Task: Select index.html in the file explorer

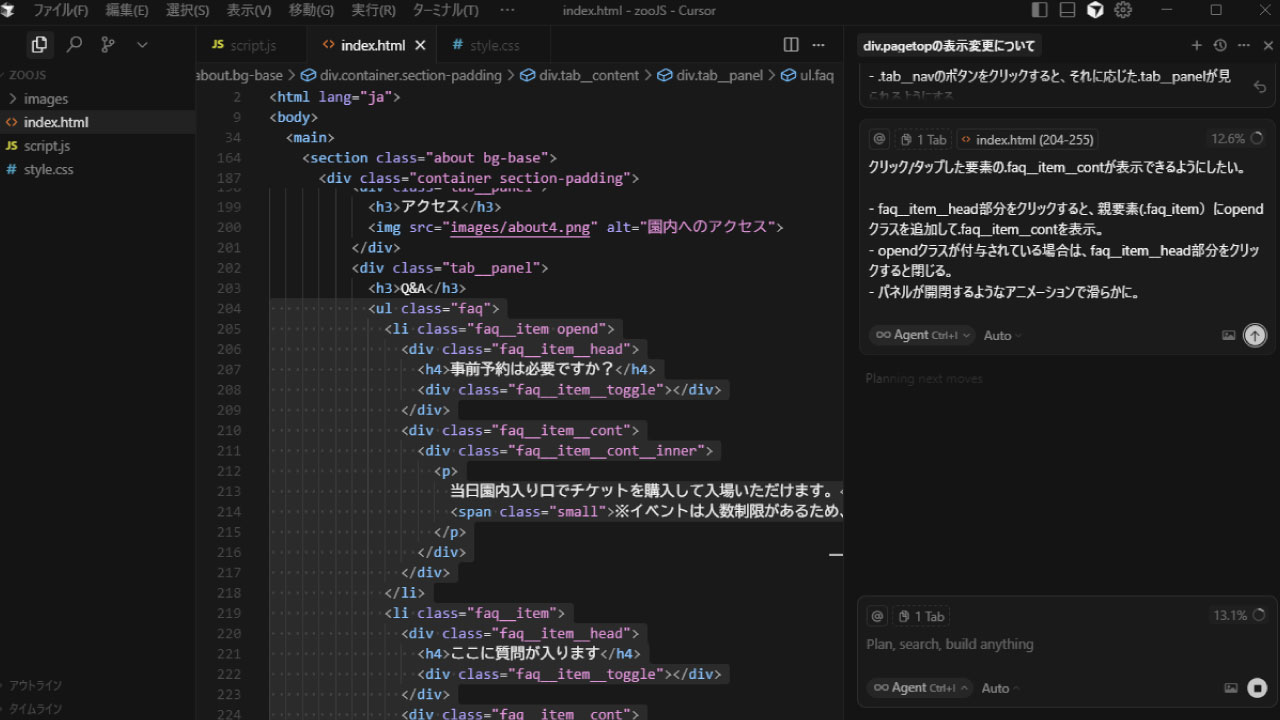Action: 97,122
